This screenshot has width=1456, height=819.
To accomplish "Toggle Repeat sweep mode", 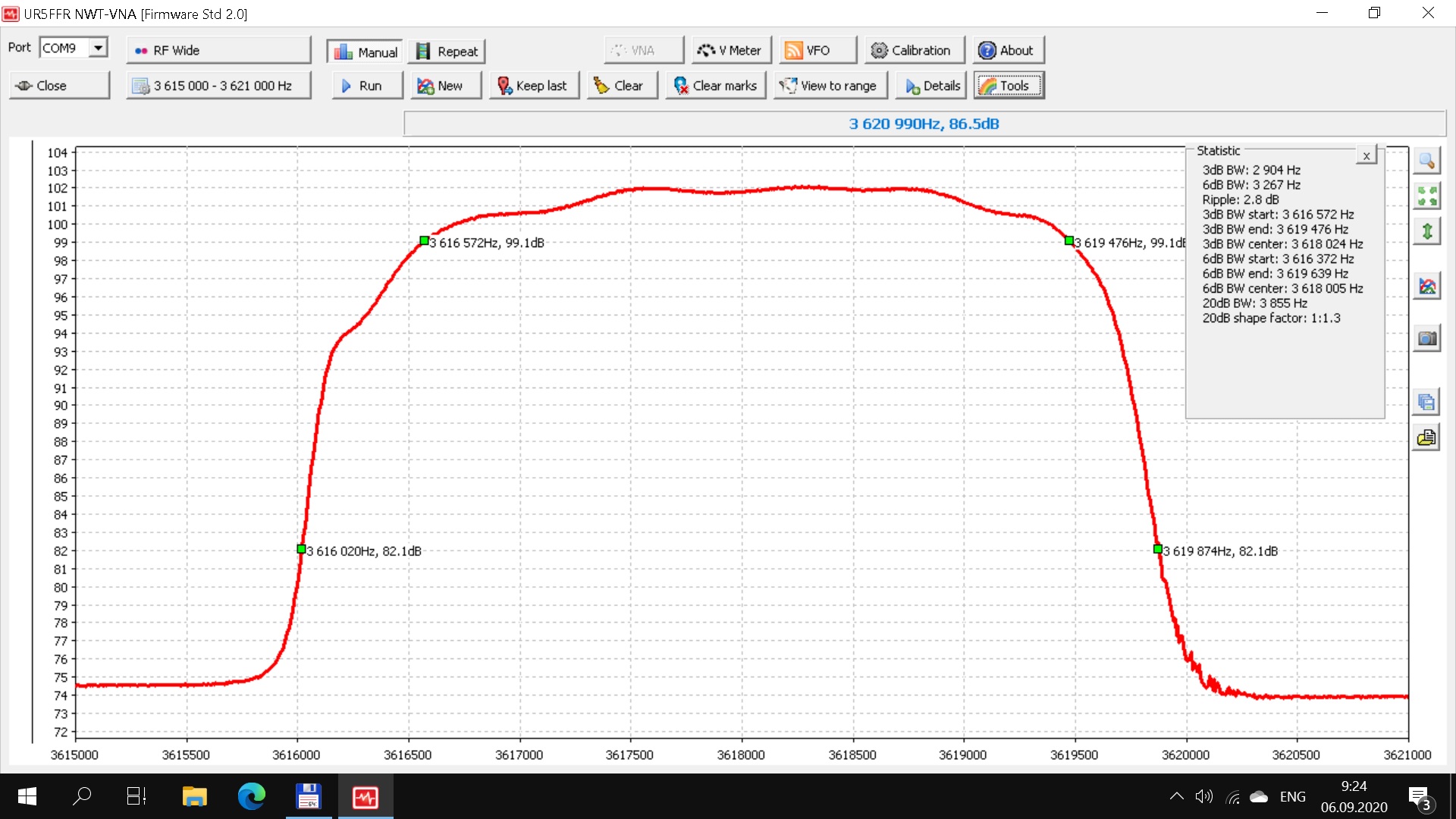I will pos(447,51).
